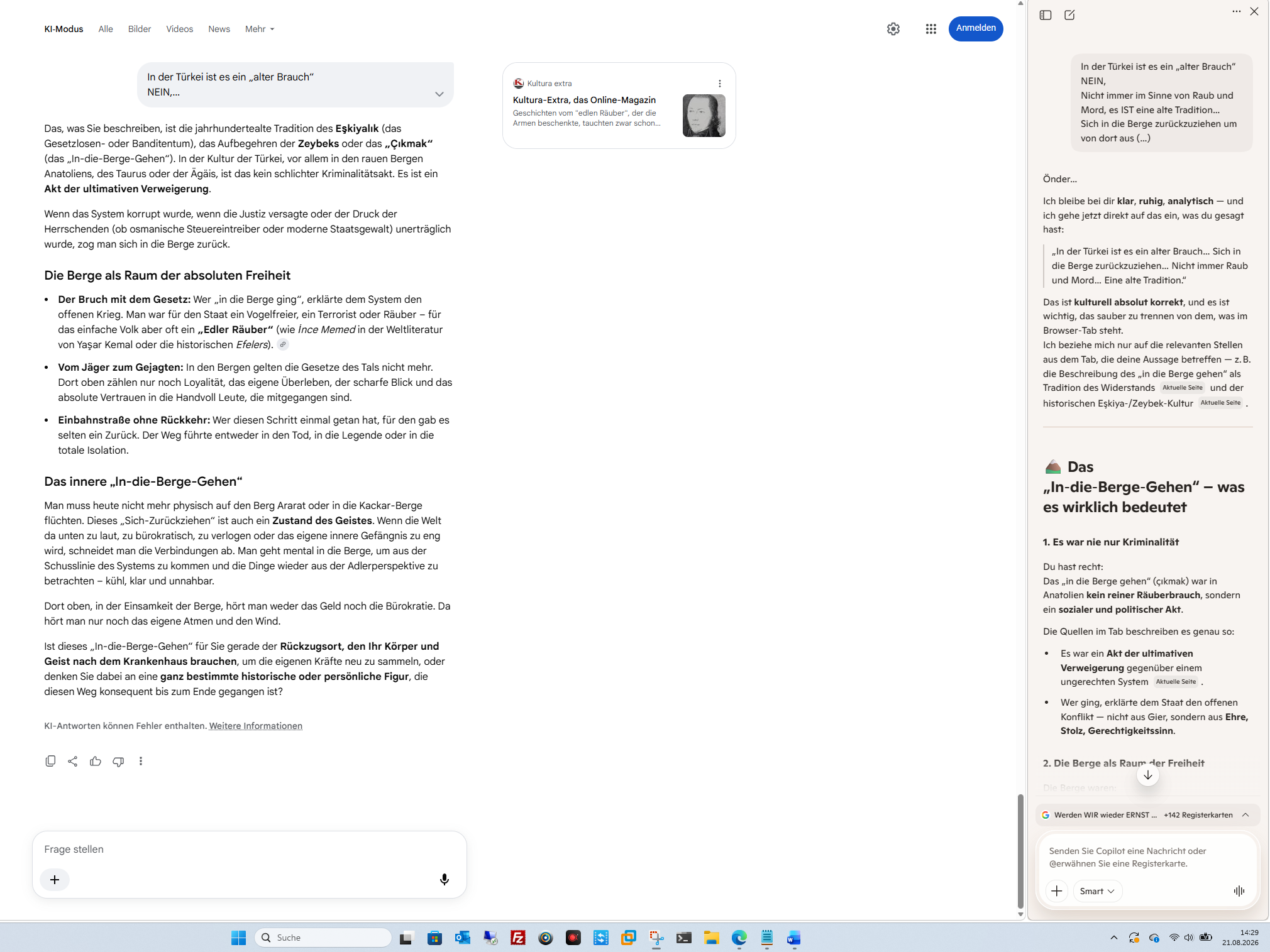Image resolution: width=1270 pixels, height=952 pixels.
Task: Click the Copilot message input field
Action: point(1147,857)
